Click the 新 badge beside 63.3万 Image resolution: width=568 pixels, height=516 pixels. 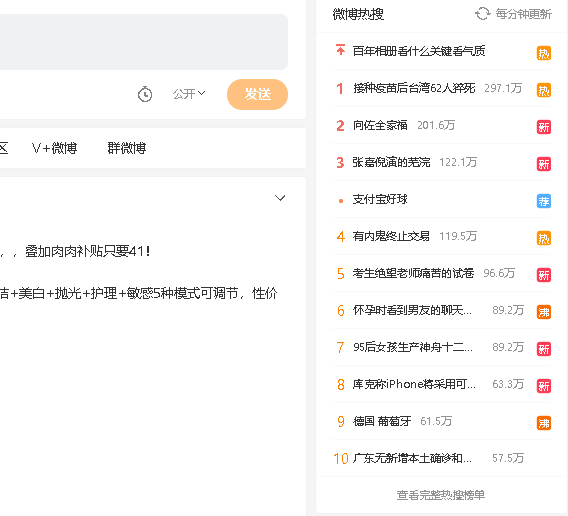pyautogui.click(x=544, y=386)
